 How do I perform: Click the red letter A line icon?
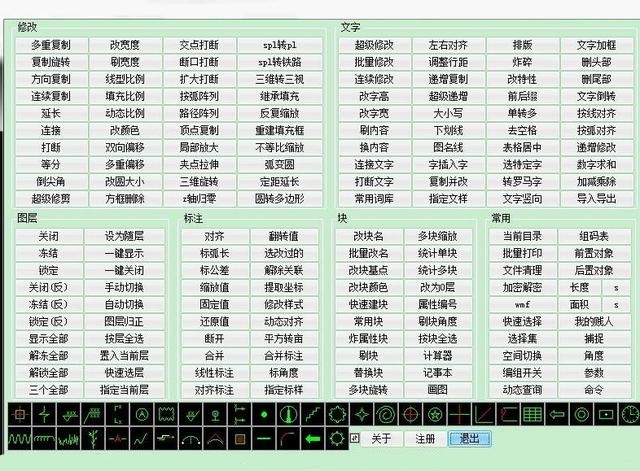118,439
